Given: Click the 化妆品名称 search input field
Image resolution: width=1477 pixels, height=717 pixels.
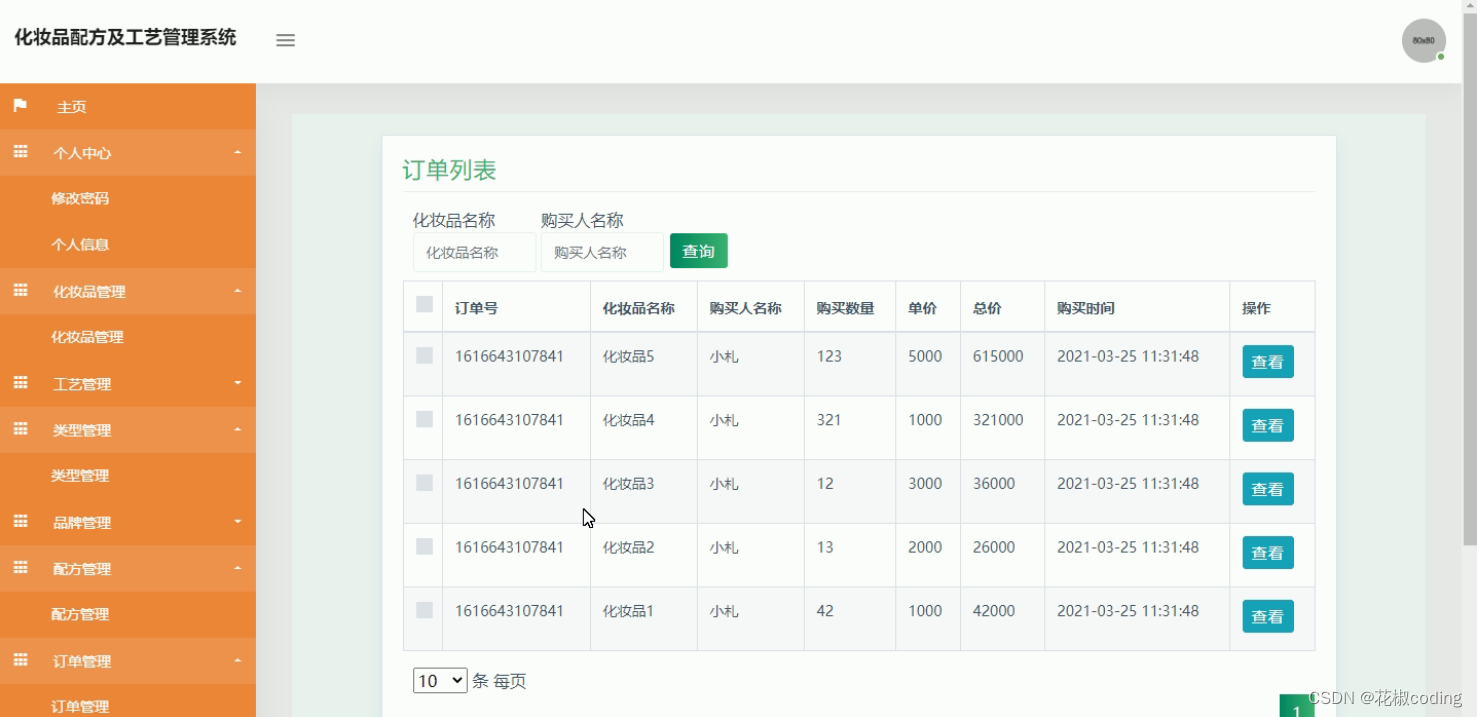Looking at the screenshot, I should point(474,252).
